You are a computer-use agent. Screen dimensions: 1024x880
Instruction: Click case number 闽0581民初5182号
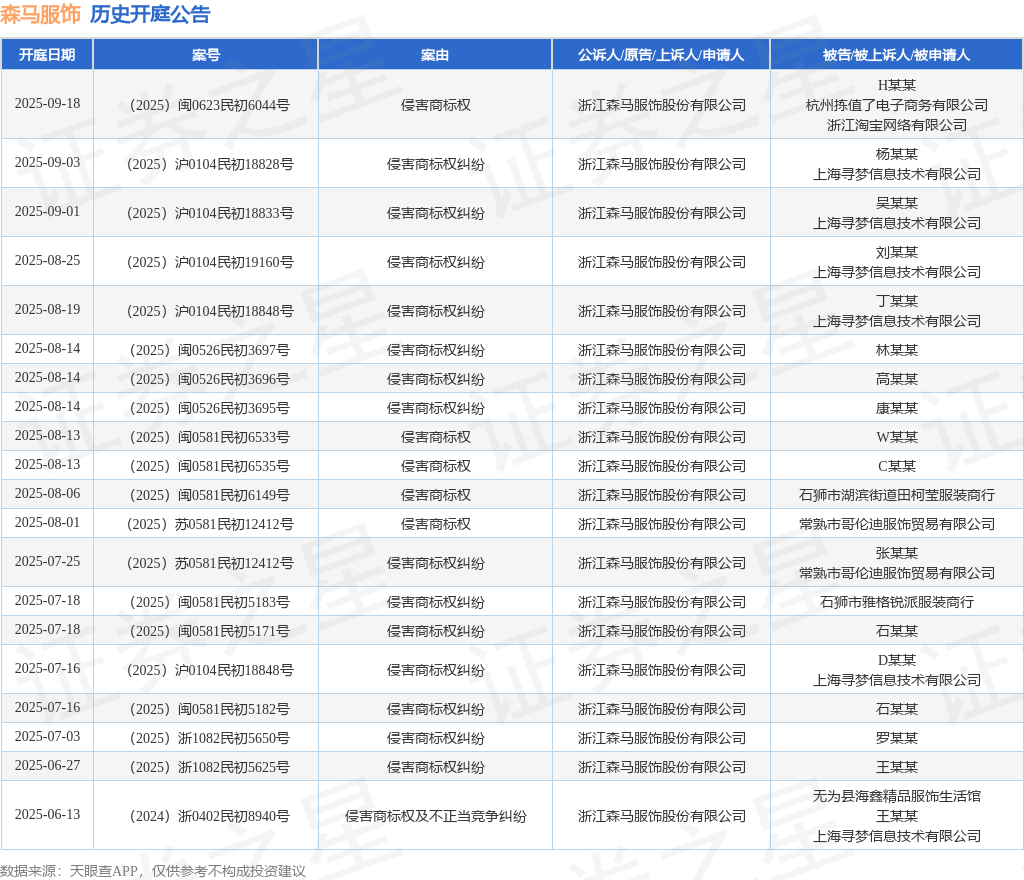210,709
